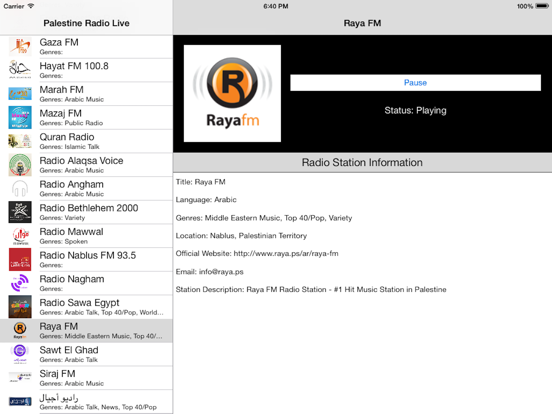
Task: Click the Wi-Fi icon in status bar
Action: [x=31, y=6]
